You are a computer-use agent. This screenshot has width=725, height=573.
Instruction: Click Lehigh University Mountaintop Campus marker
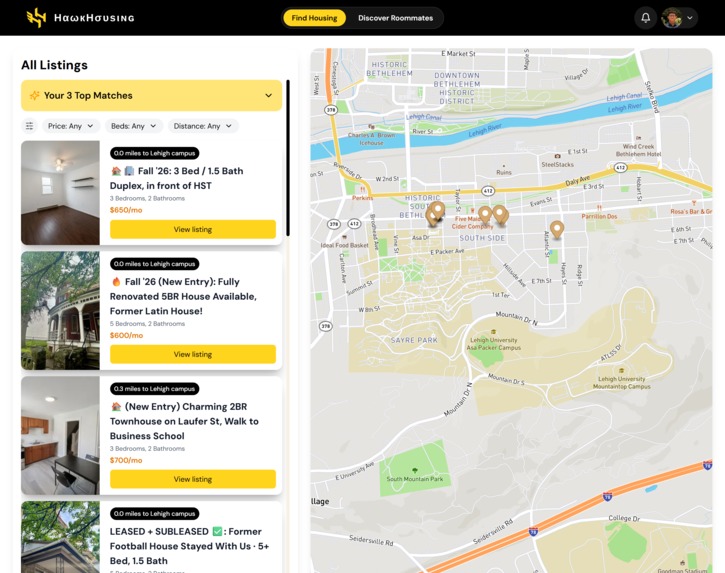(x=621, y=370)
